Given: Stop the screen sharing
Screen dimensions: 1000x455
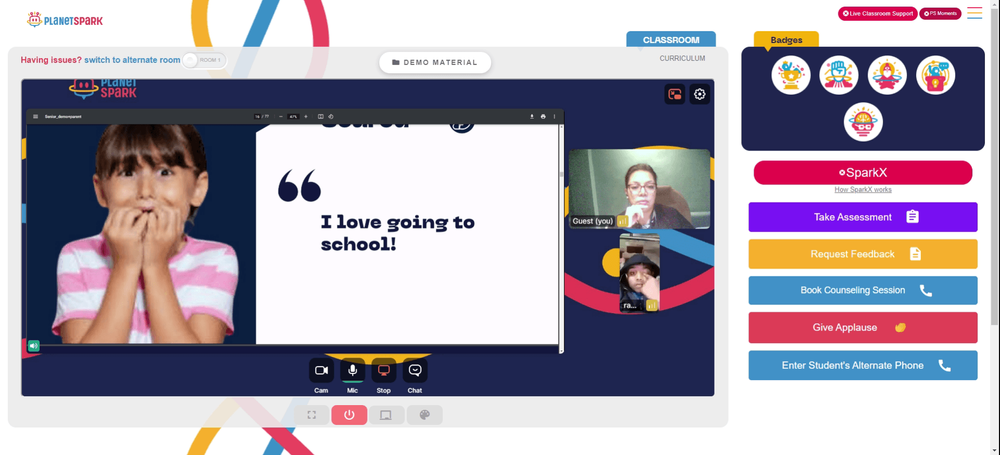Looking at the screenshot, I should (x=383, y=371).
